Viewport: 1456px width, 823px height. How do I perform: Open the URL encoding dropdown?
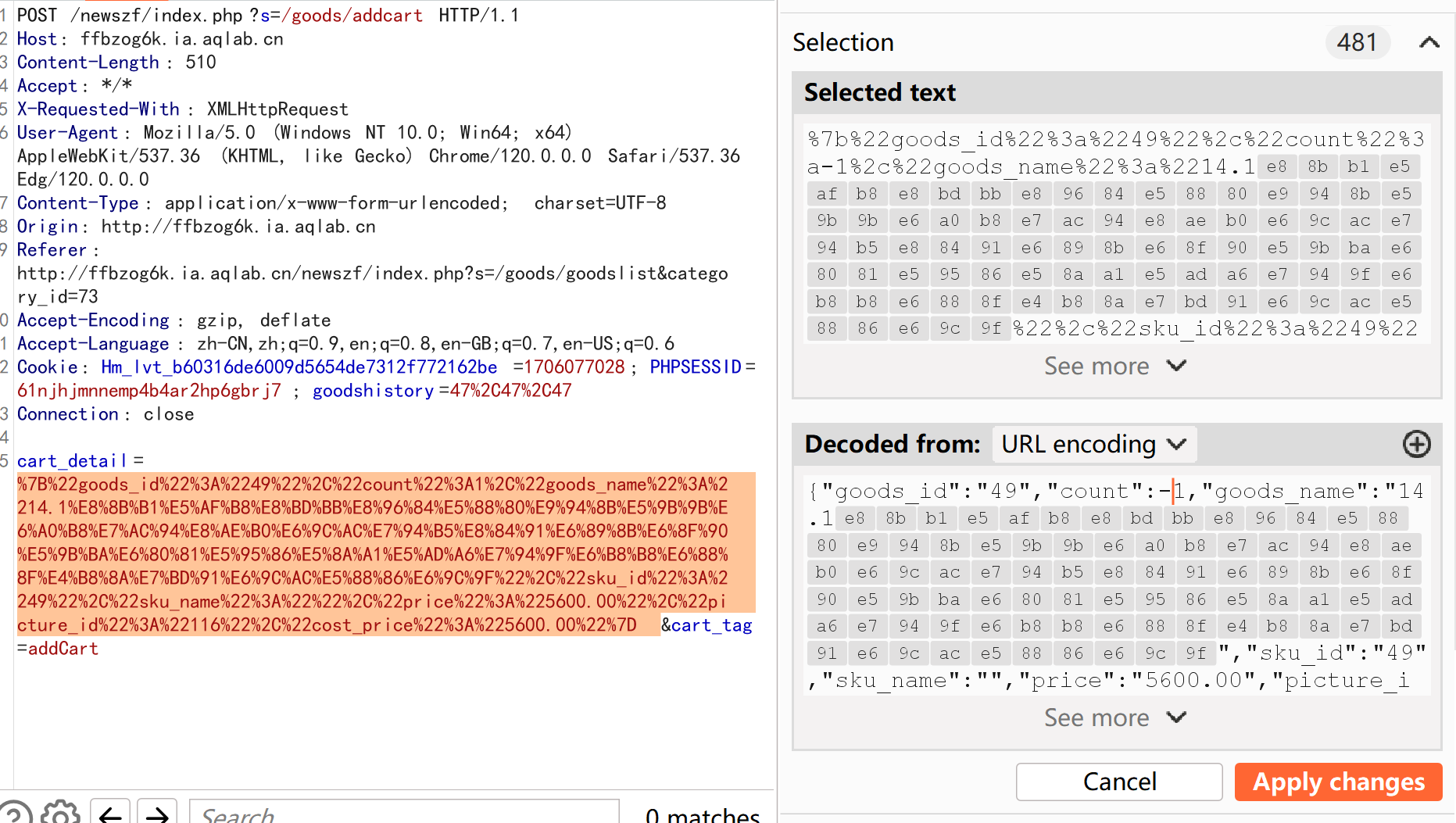[1093, 444]
